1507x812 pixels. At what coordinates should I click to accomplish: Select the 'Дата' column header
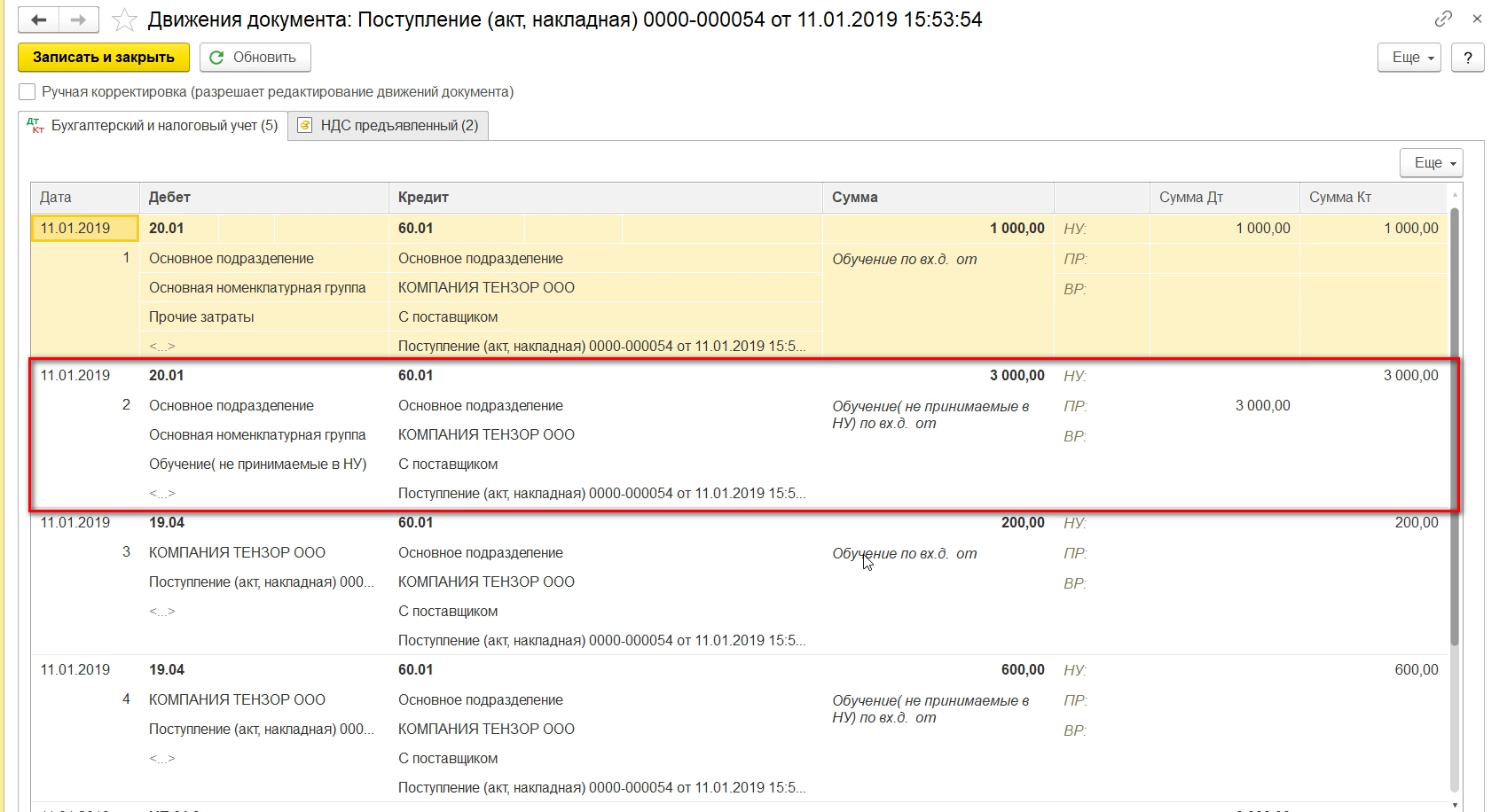point(85,198)
